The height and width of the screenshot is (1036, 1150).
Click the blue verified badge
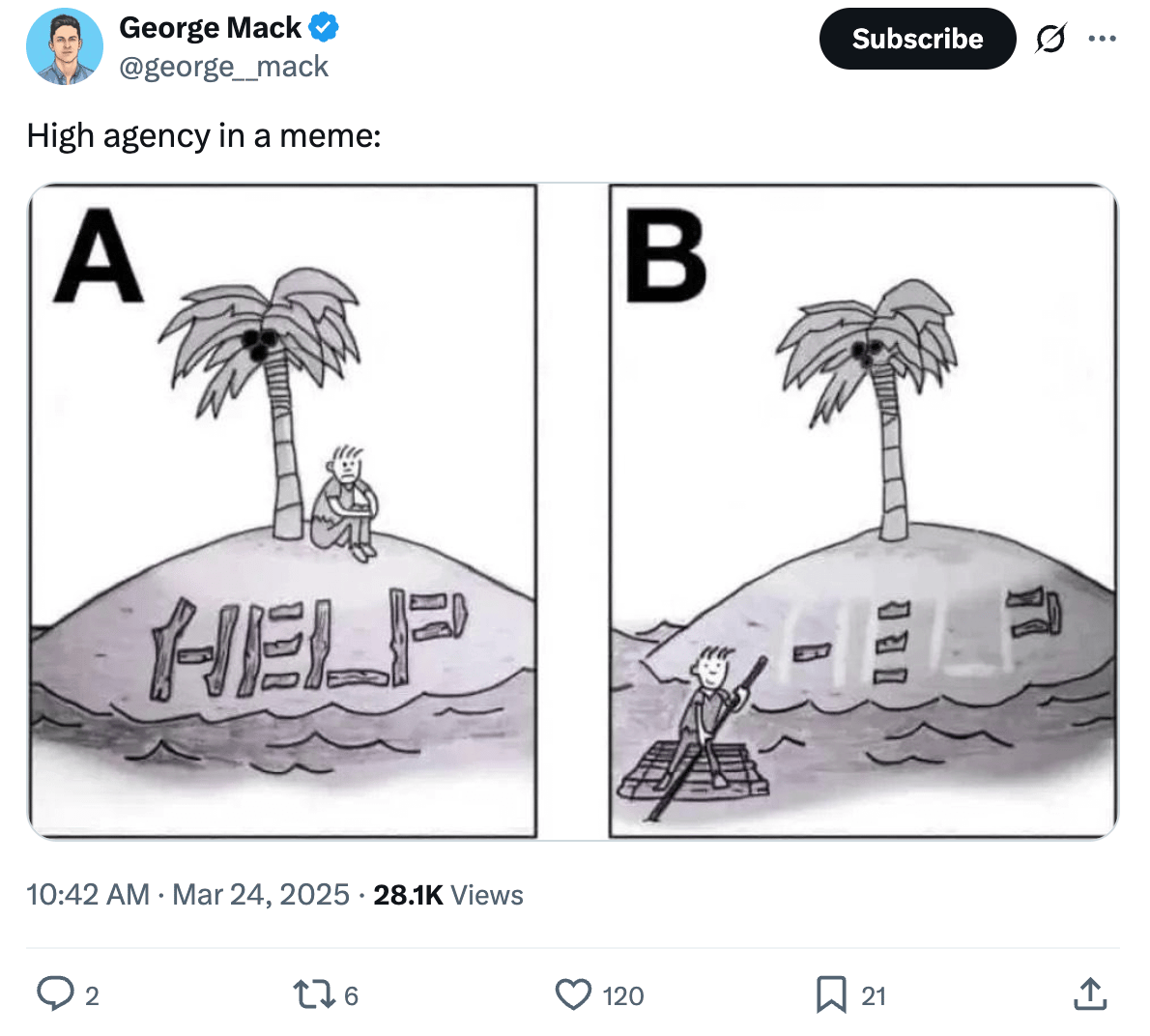click(x=324, y=28)
